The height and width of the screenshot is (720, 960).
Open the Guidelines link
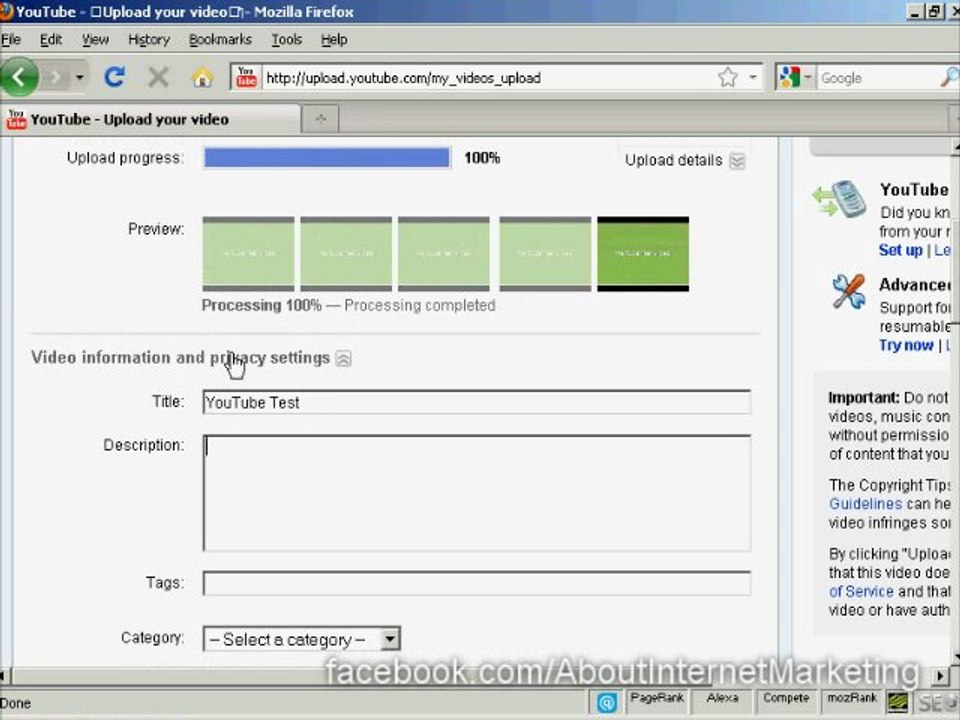click(x=865, y=504)
